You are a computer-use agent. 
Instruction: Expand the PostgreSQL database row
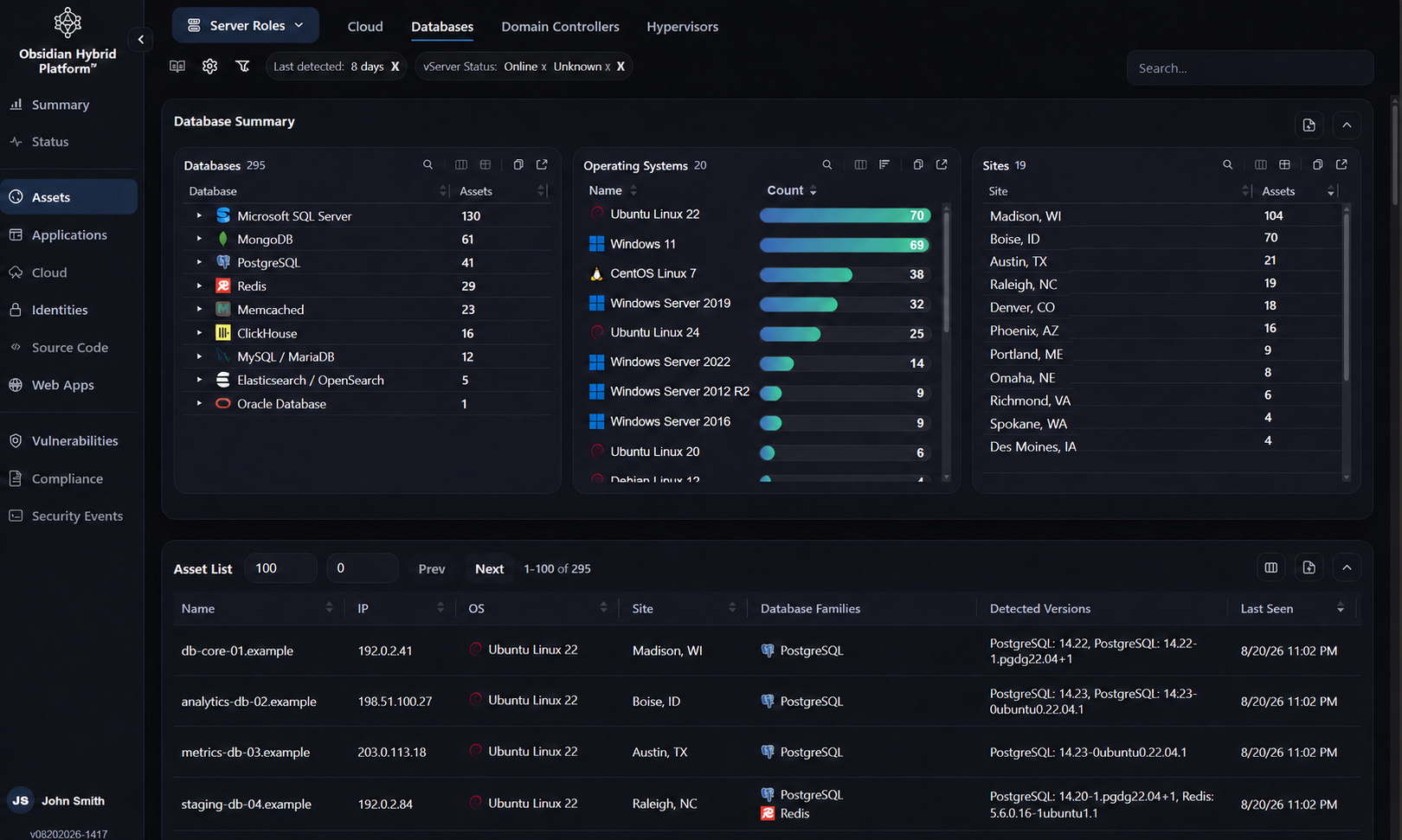pos(199,262)
